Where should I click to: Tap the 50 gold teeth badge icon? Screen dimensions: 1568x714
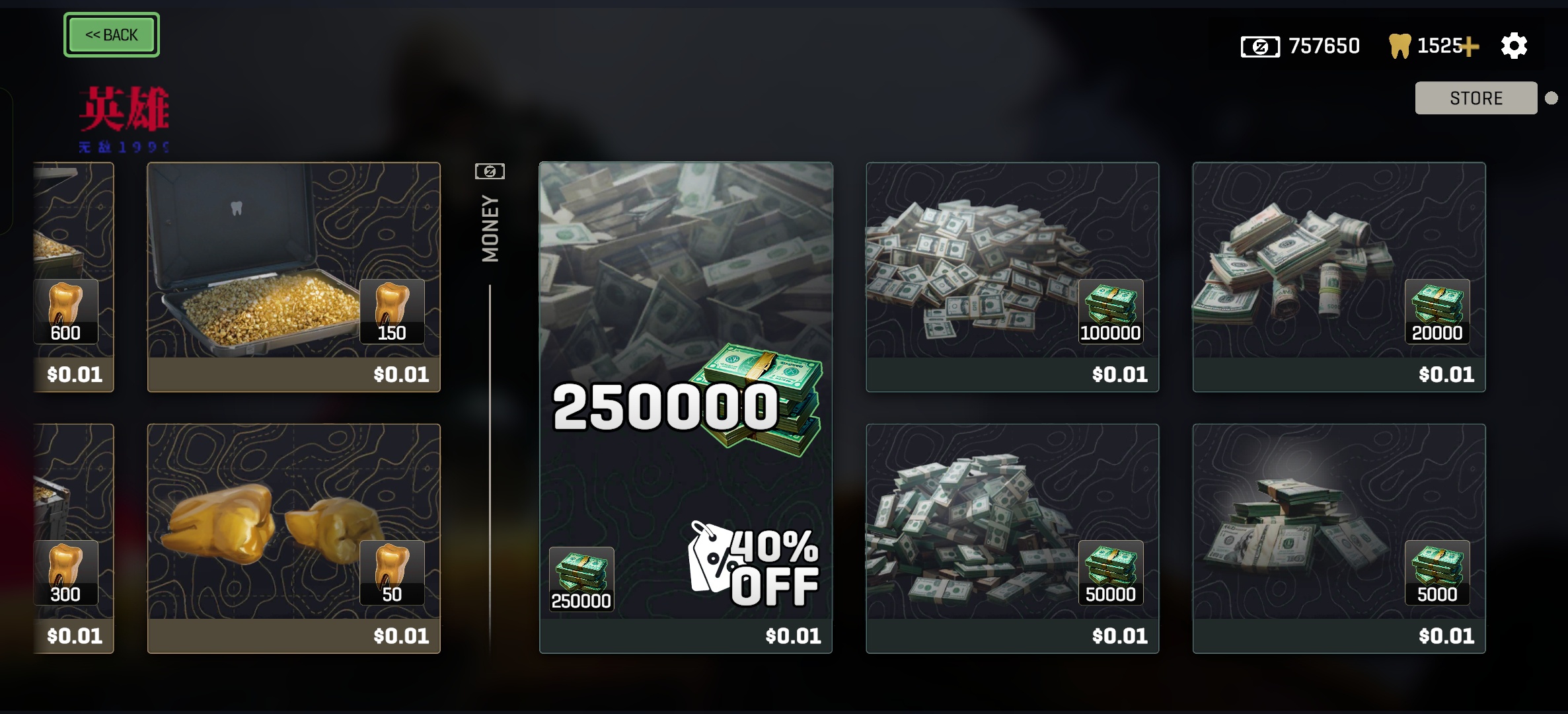(392, 573)
